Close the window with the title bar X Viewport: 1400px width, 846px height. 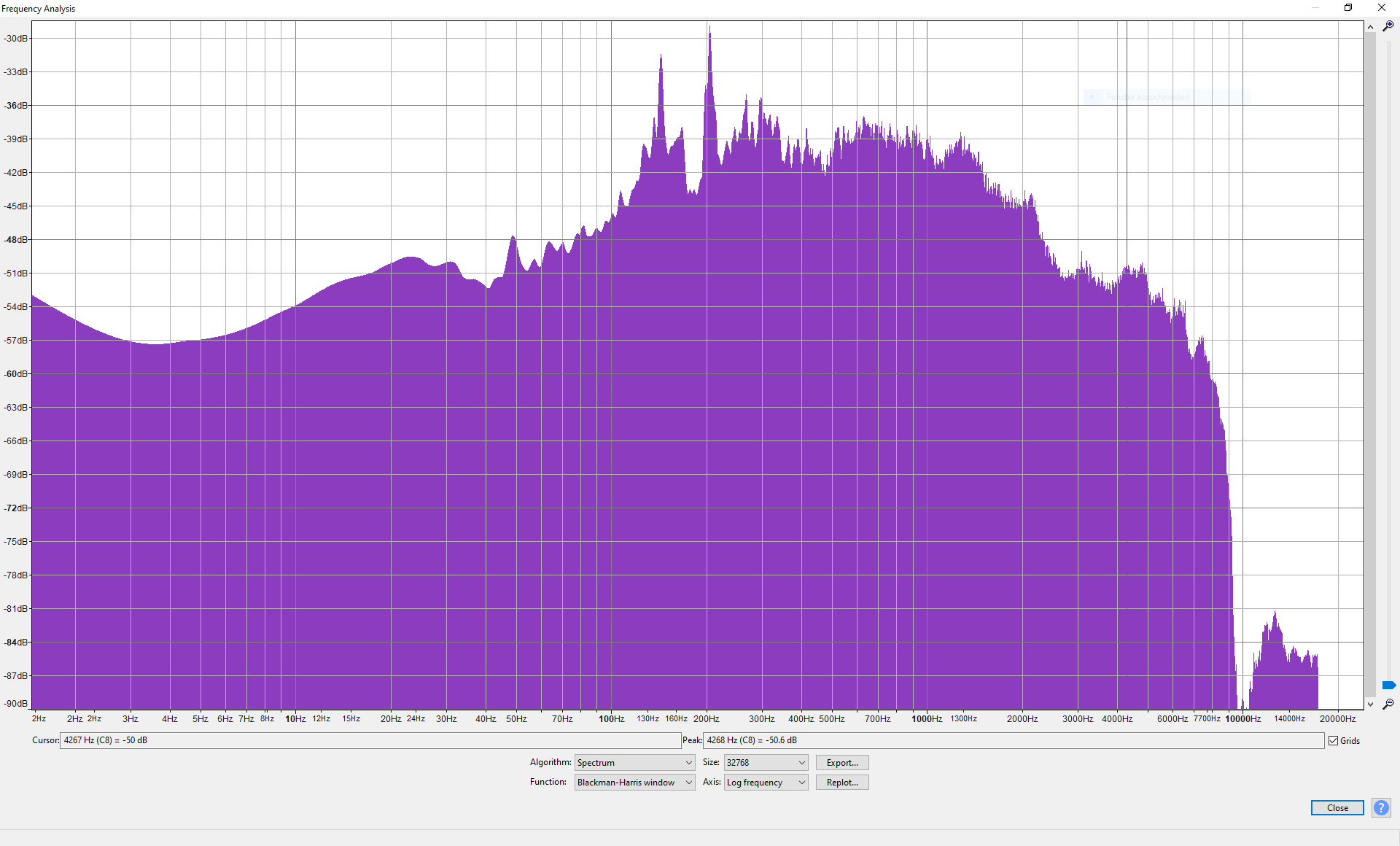pyautogui.click(x=1382, y=8)
